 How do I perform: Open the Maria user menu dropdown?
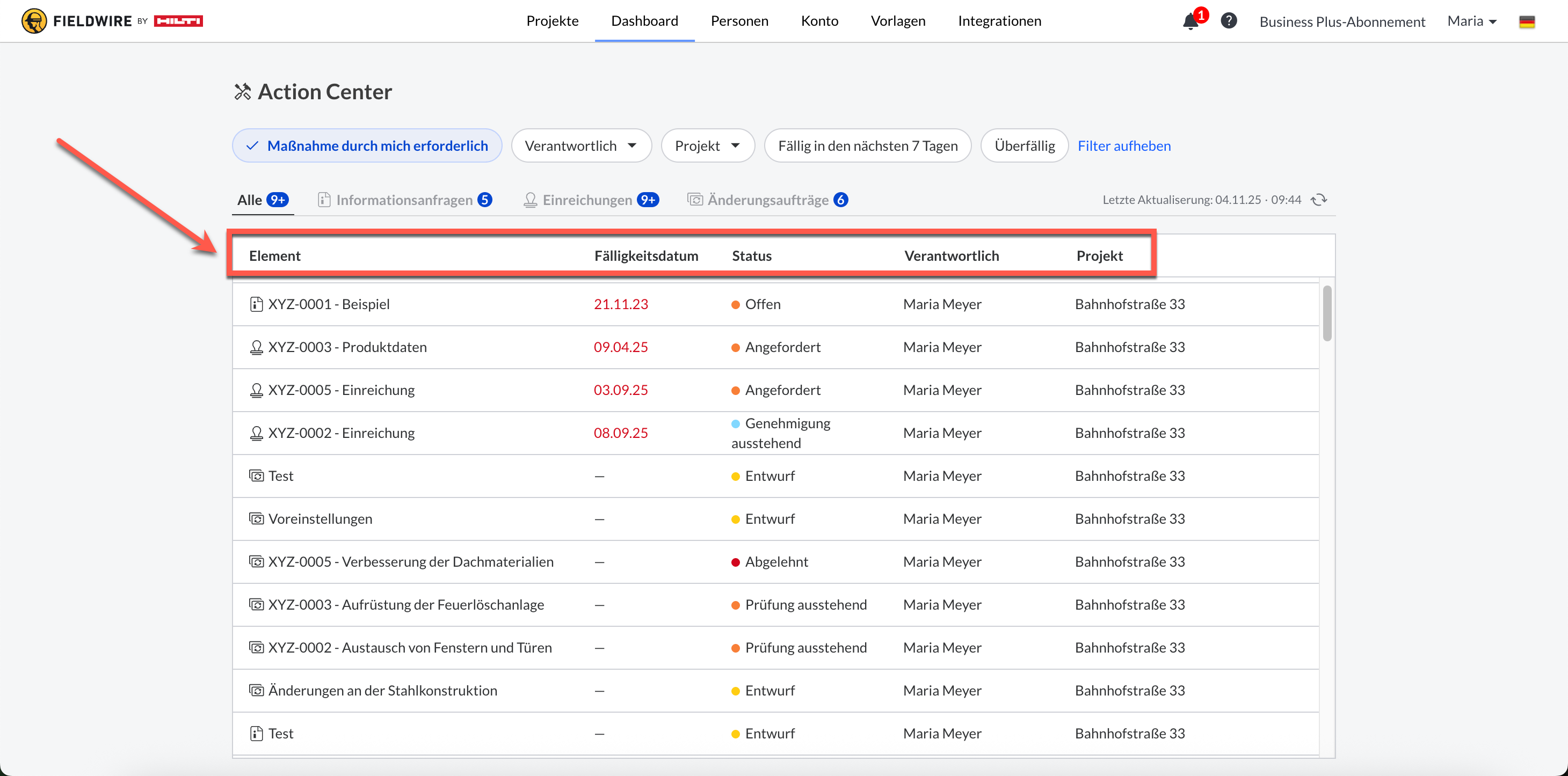coord(1471,21)
